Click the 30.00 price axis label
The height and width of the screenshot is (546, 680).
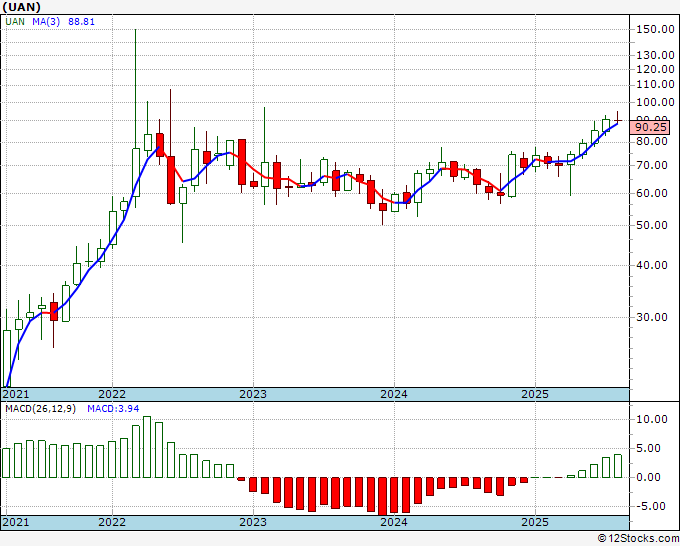pos(652,317)
